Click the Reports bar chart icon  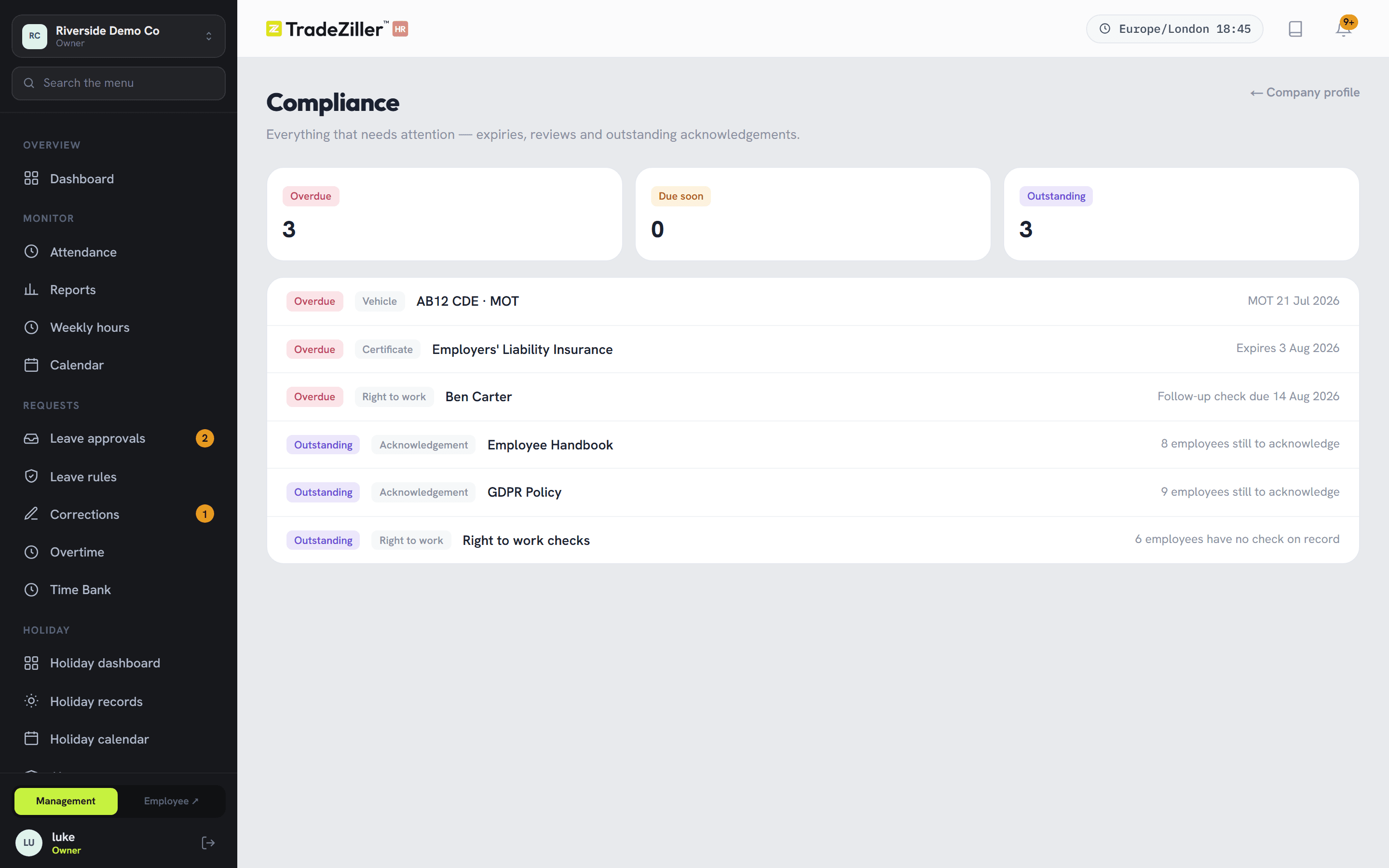click(x=31, y=289)
